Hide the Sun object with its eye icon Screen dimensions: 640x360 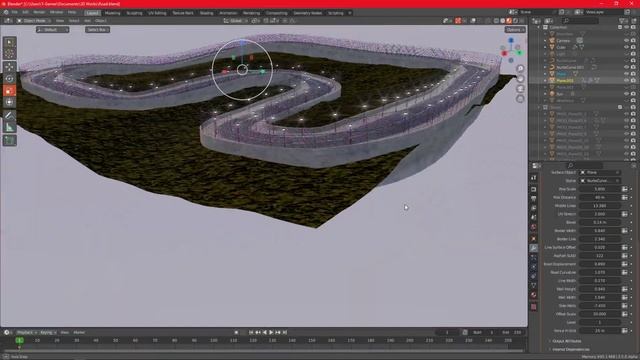(x=626, y=93)
